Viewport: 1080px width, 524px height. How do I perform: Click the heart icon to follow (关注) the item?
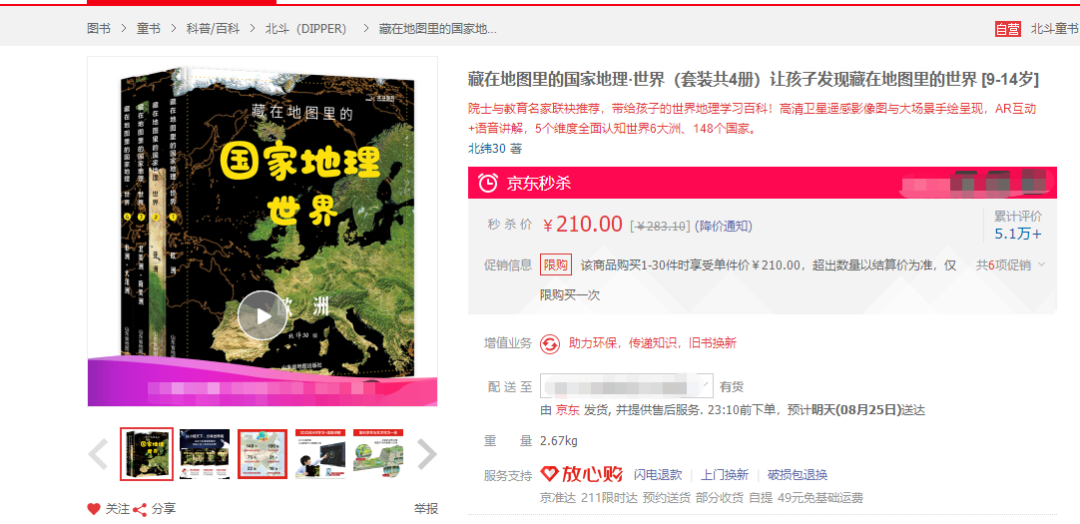[94, 510]
